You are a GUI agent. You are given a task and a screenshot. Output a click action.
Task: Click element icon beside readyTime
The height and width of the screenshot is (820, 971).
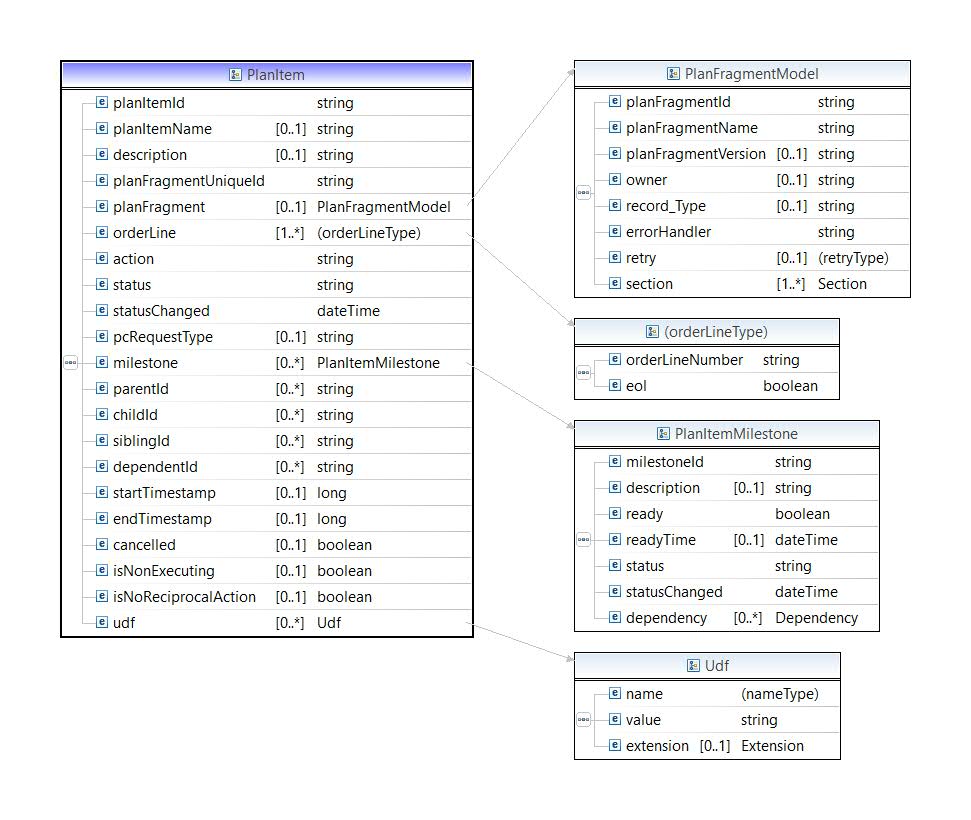point(615,539)
